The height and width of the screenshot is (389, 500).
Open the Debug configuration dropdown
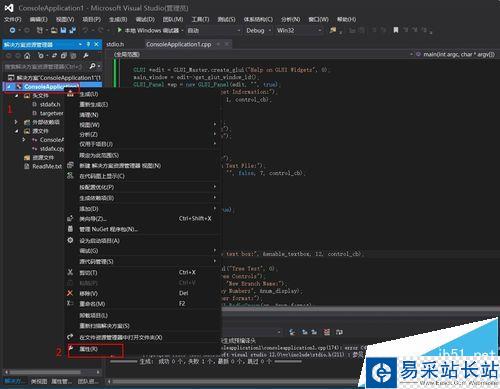[258, 31]
